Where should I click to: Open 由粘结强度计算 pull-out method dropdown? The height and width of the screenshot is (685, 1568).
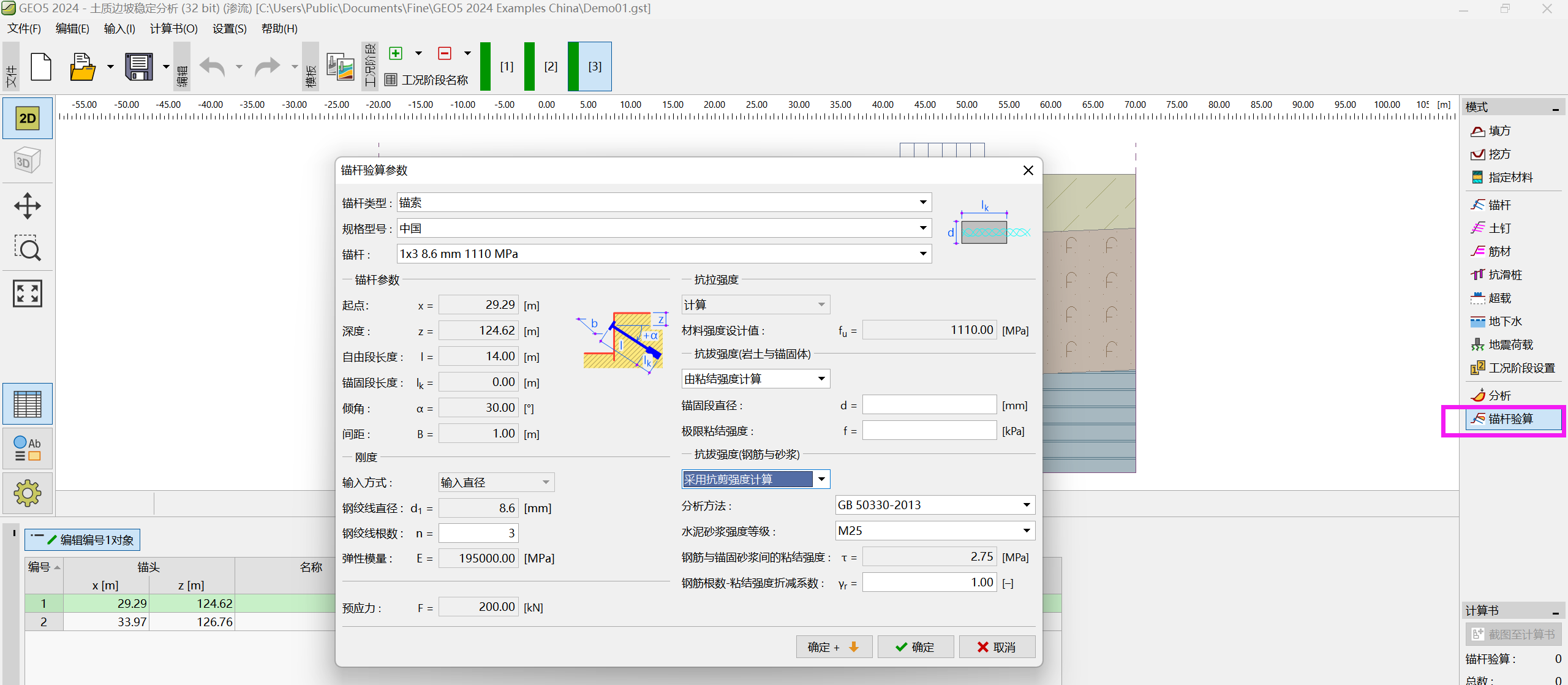[756, 379]
